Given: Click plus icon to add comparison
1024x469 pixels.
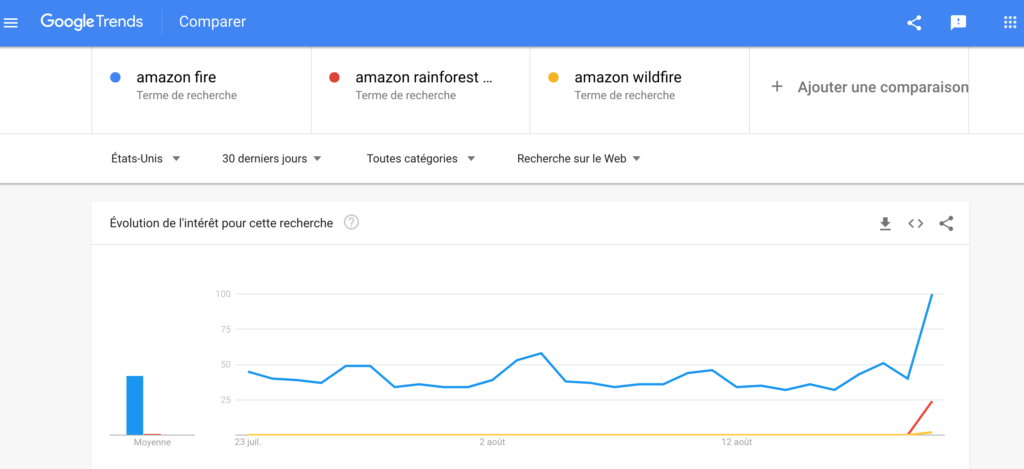Looking at the screenshot, I should [x=776, y=87].
